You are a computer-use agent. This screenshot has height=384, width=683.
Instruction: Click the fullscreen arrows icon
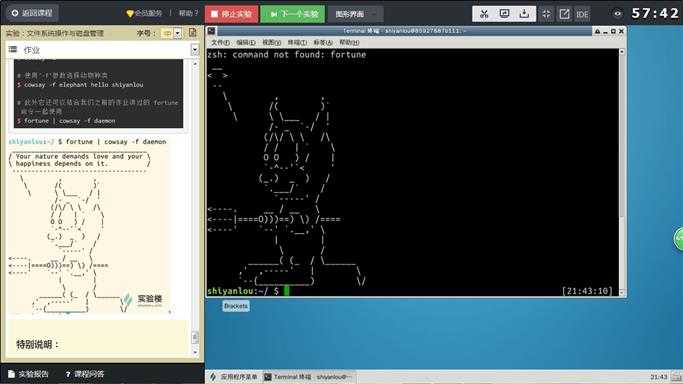click(x=546, y=14)
